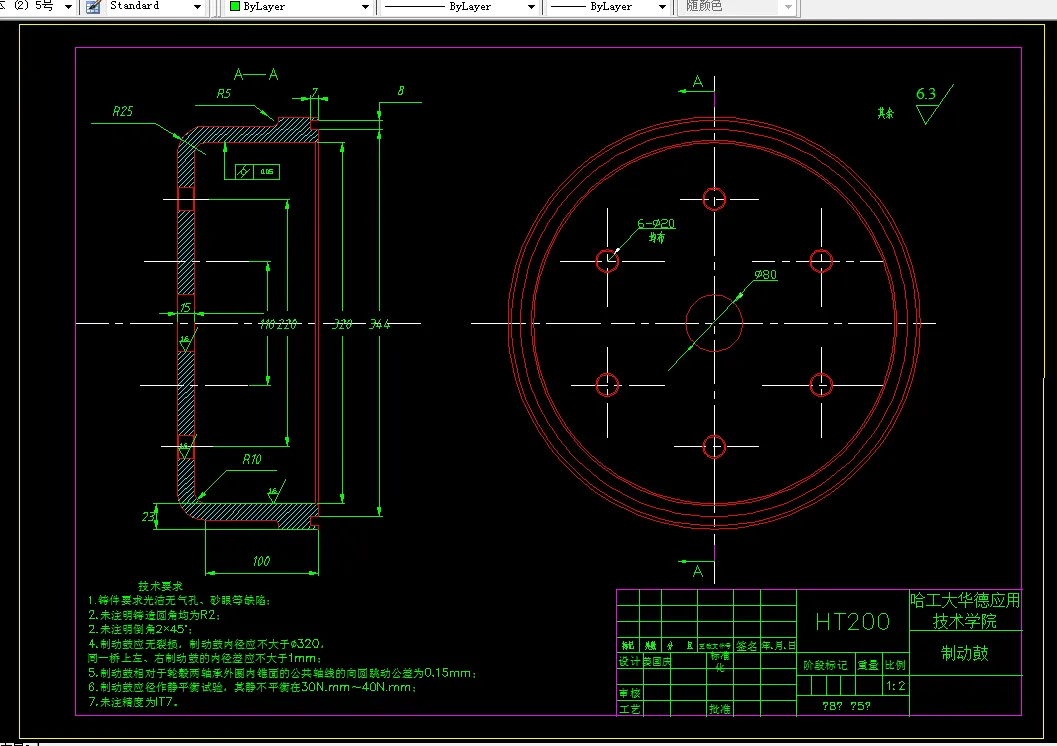
Task: Select the 批准 label in title block
Action: (719, 709)
